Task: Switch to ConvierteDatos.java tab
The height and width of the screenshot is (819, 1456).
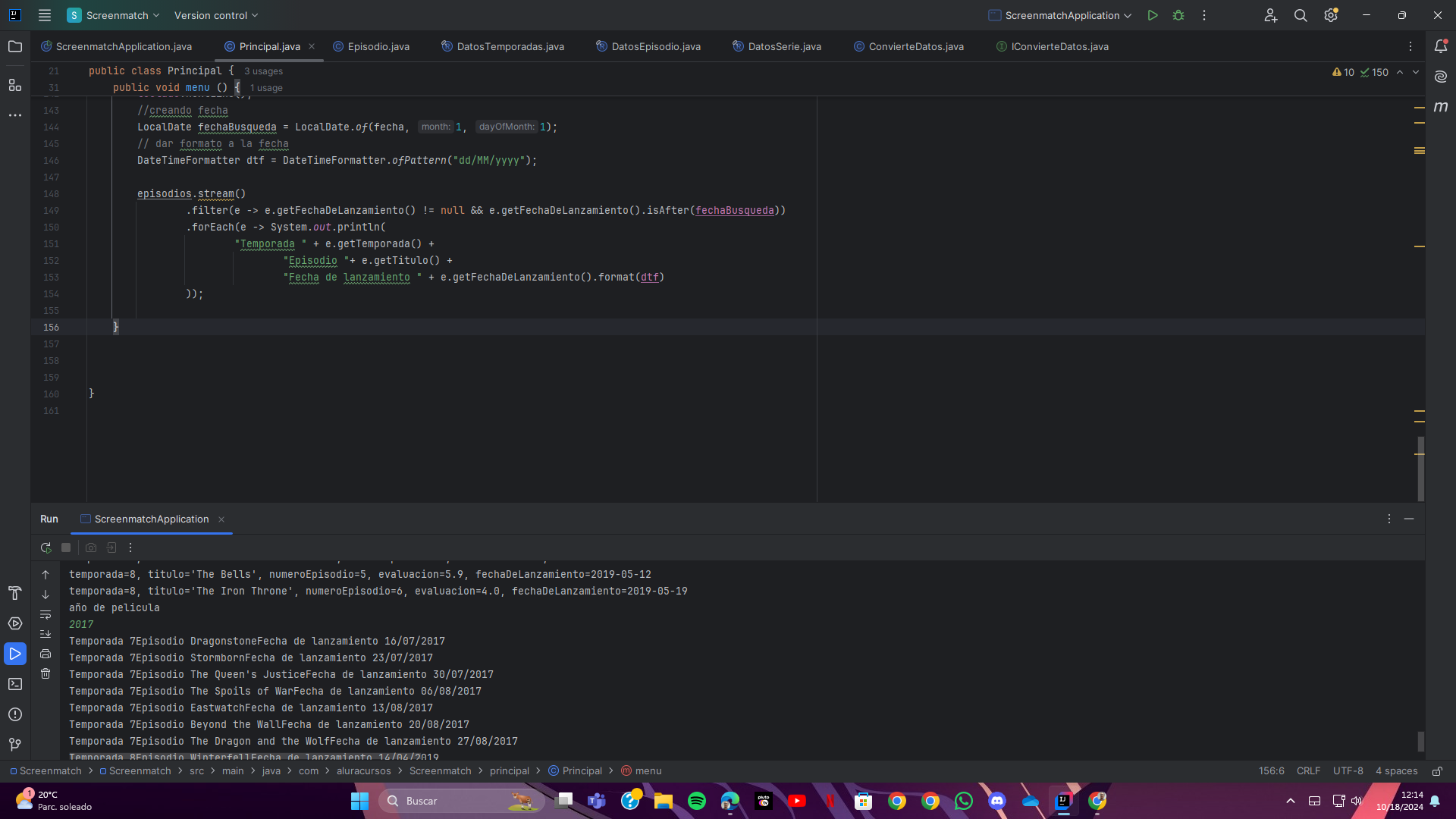Action: click(908, 46)
